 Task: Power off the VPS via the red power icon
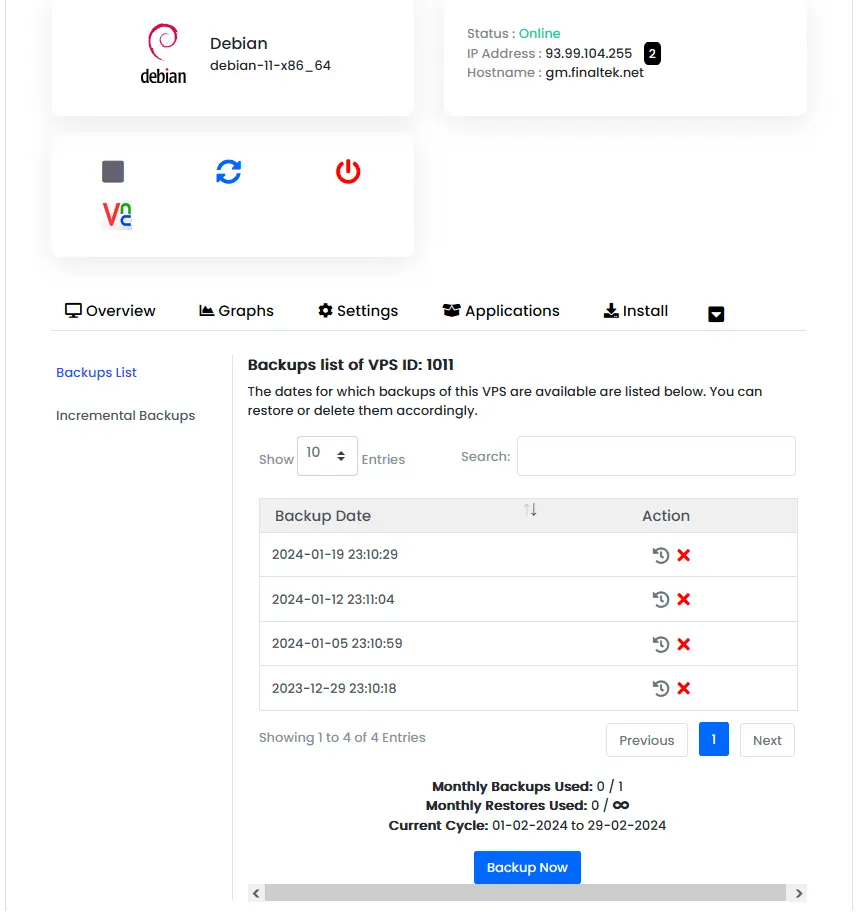[347, 171]
